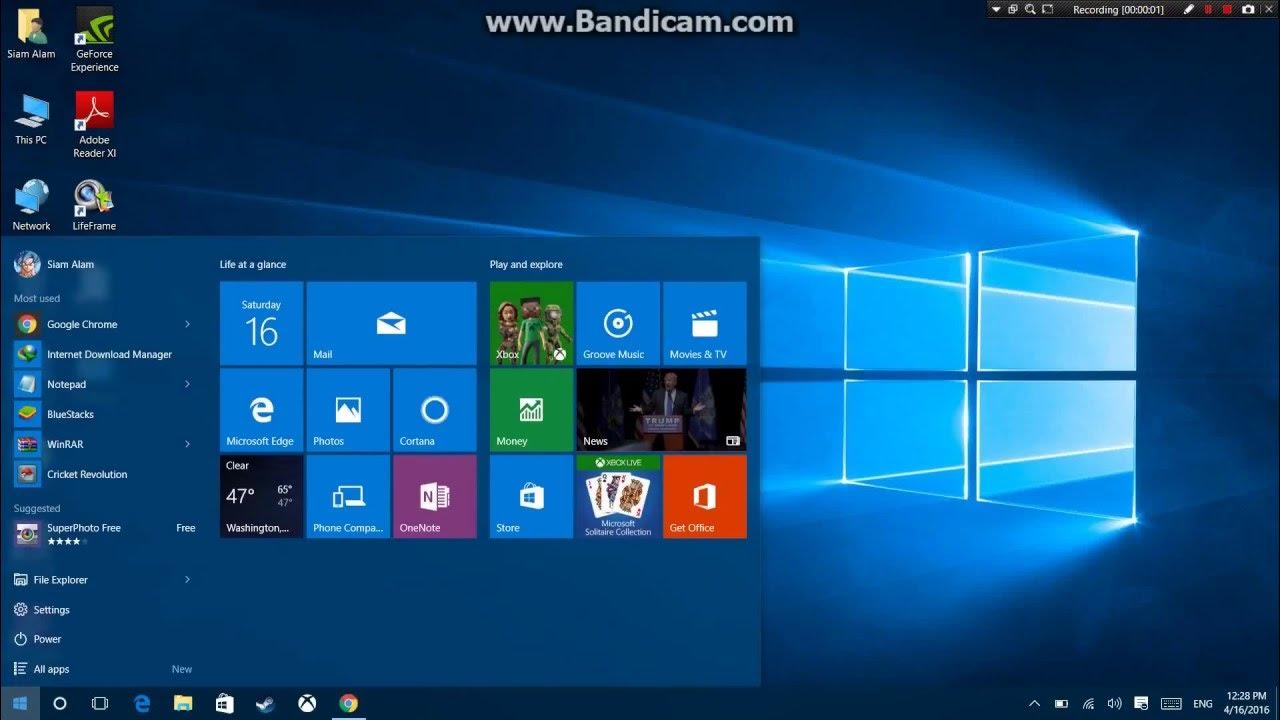Open the News tile

pos(661,410)
